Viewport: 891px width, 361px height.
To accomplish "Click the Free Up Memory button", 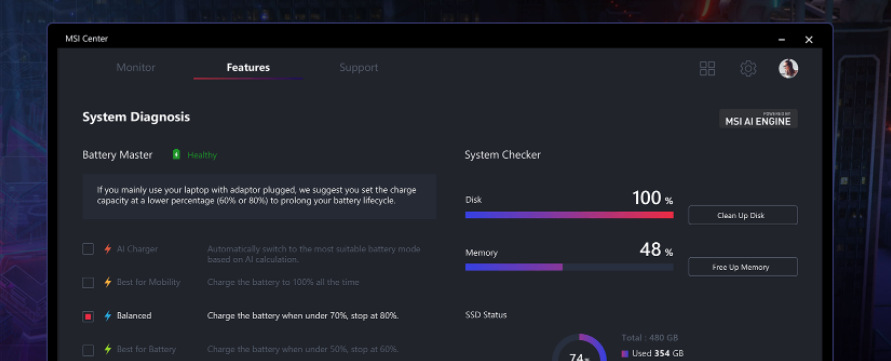I will tap(743, 267).
